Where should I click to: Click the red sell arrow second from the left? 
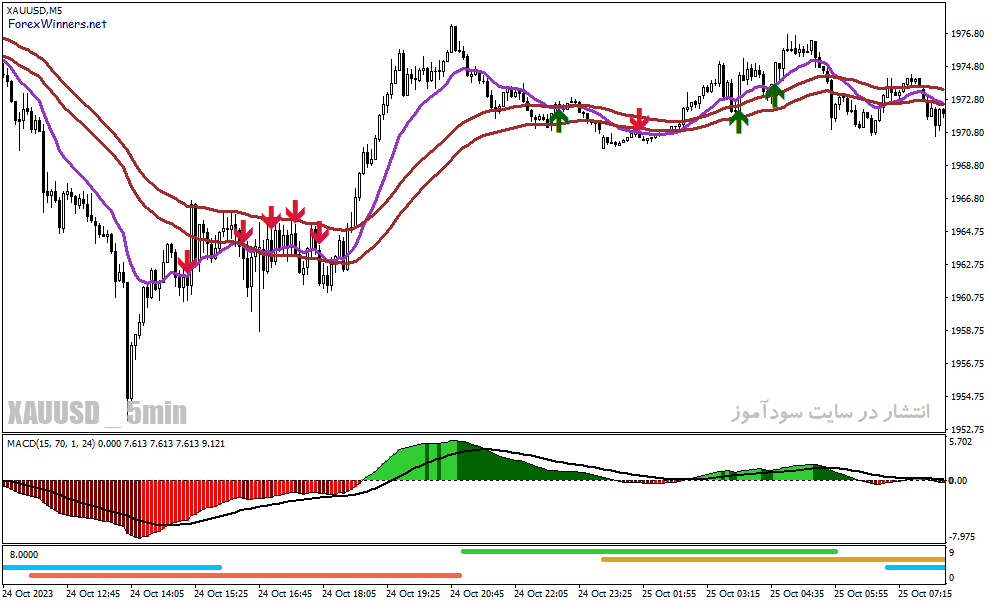pyautogui.click(x=243, y=231)
